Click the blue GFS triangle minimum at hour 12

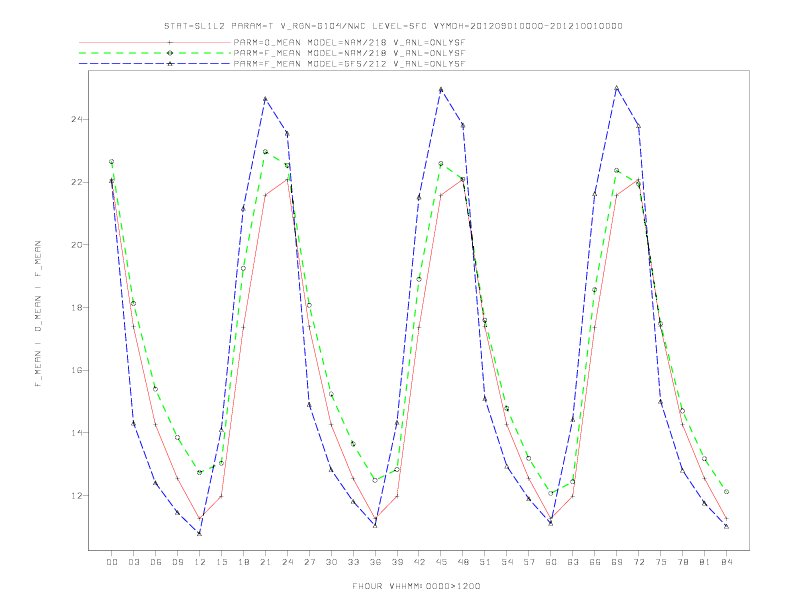coord(200,533)
